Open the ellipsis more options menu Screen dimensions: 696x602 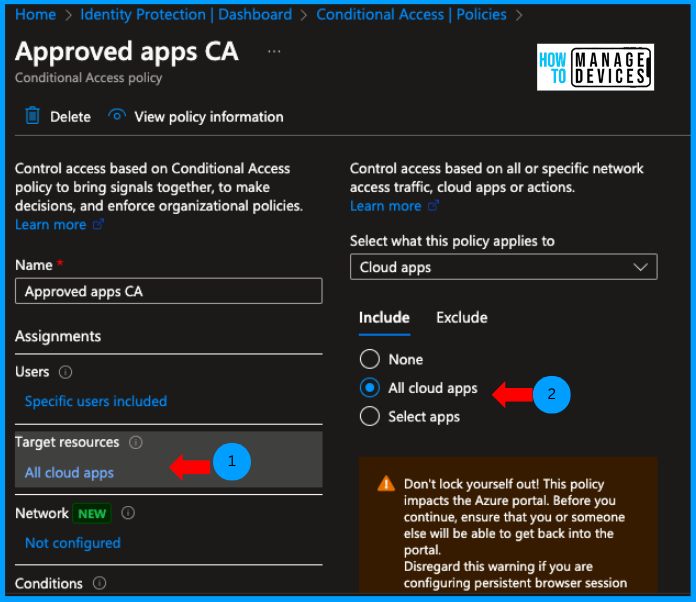(x=274, y=51)
